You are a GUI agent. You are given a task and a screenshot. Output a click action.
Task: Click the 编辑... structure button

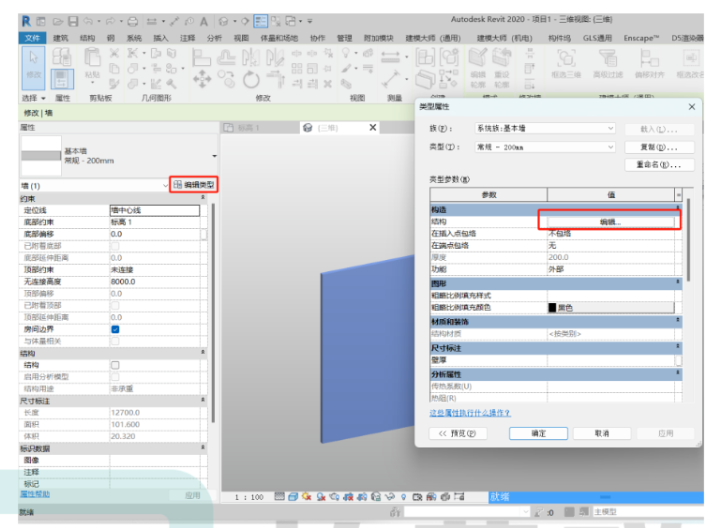(610, 222)
